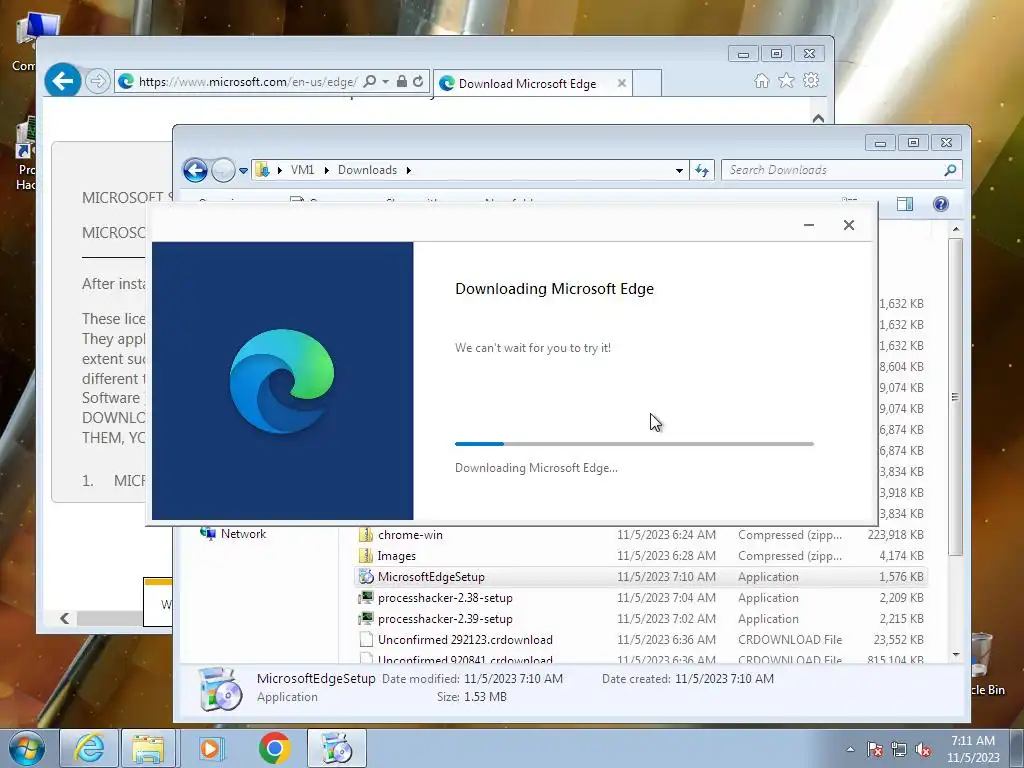Screen dimensions: 1024x768
Task: Go back in Downloads Explorer window
Action: click(195, 170)
